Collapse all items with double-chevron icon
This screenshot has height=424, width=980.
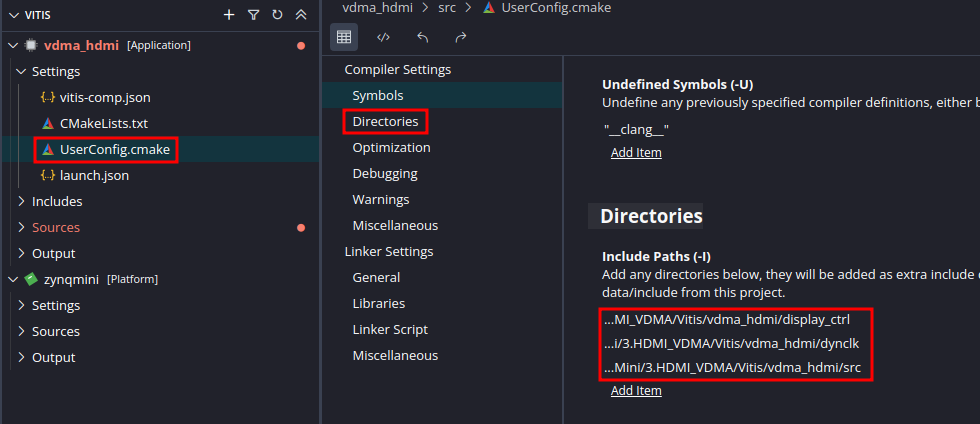pyautogui.click(x=301, y=15)
